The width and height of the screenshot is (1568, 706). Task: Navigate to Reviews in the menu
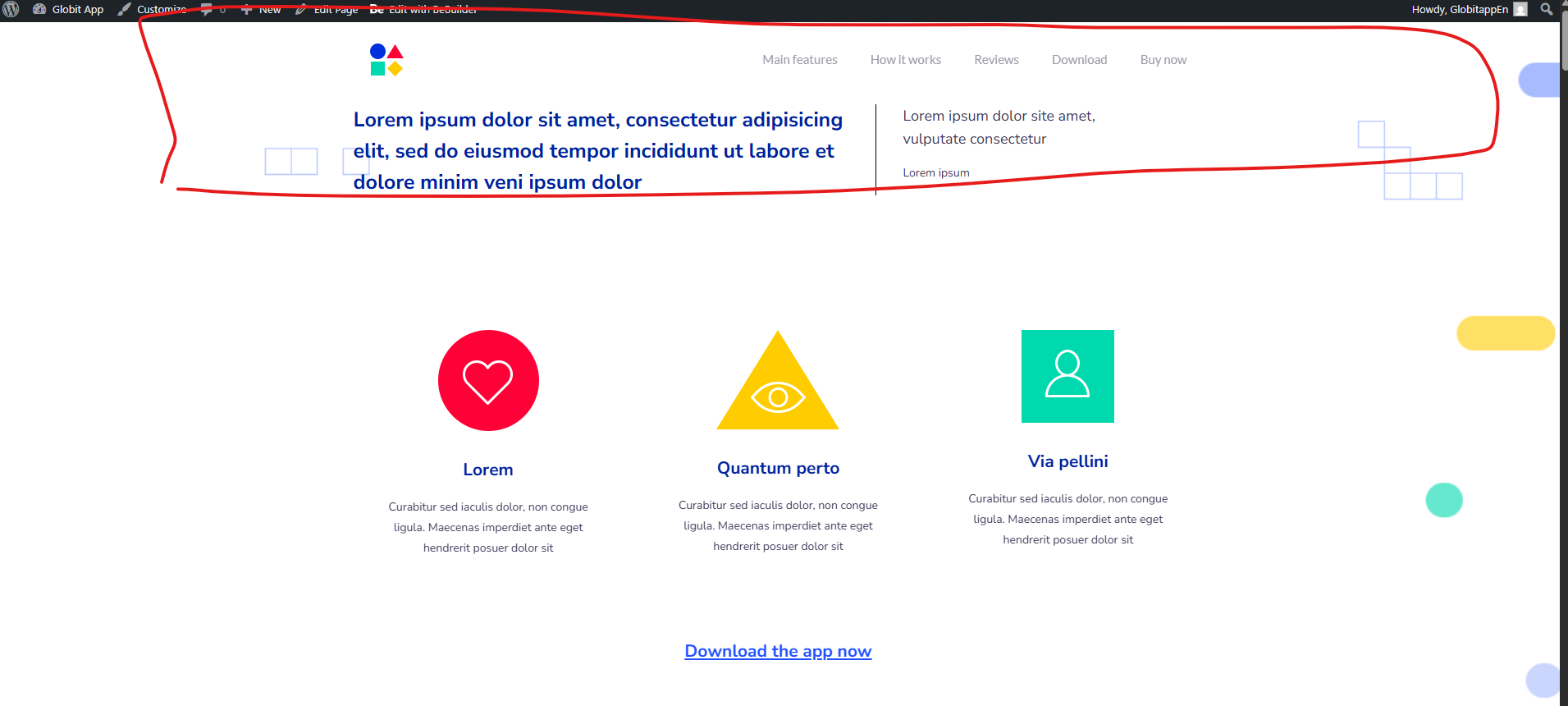click(x=996, y=60)
